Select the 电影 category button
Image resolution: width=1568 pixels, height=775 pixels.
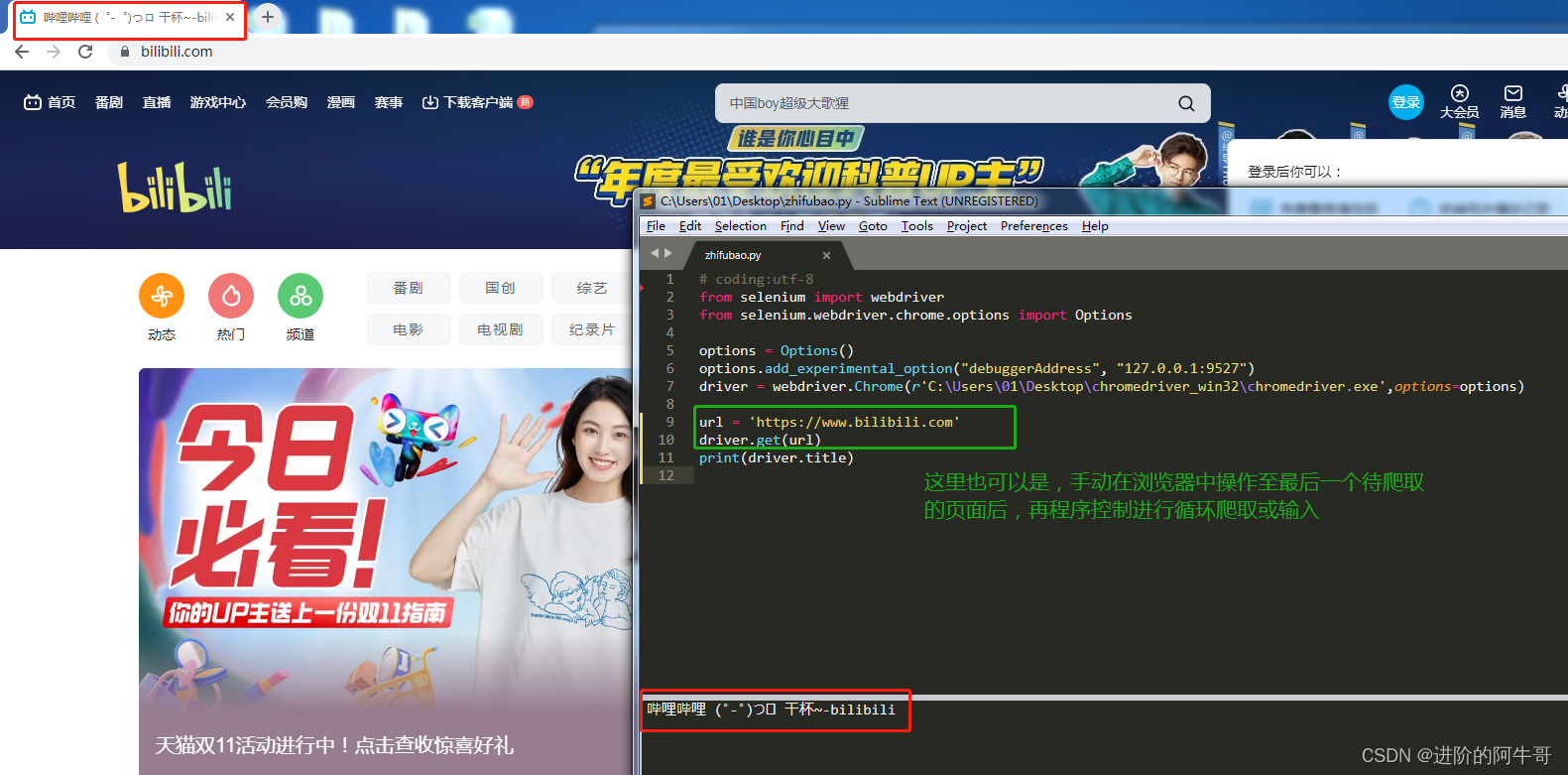pyautogui.click(x=409, y=329)
